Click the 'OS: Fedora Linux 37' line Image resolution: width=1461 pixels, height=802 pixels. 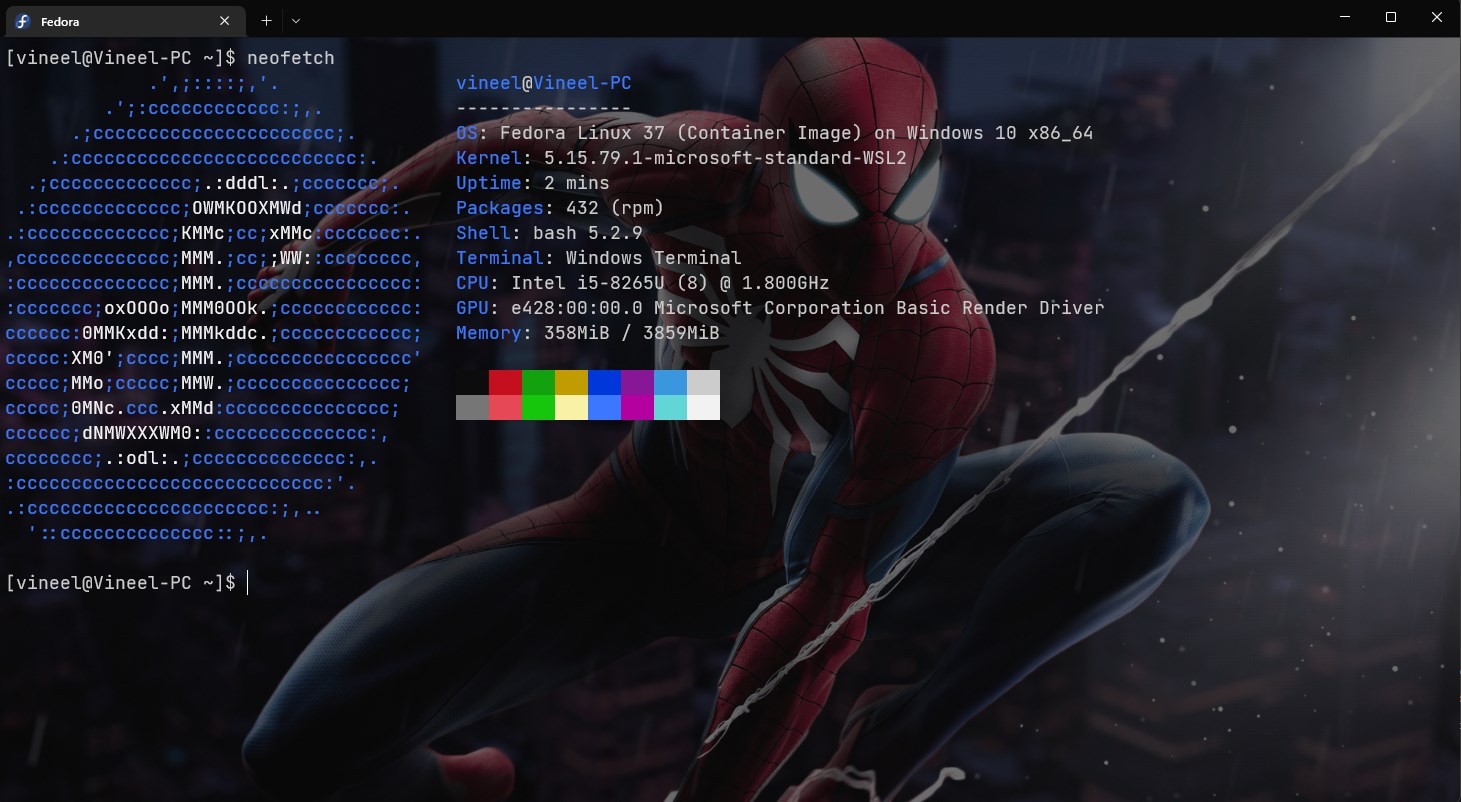(775, 133)
